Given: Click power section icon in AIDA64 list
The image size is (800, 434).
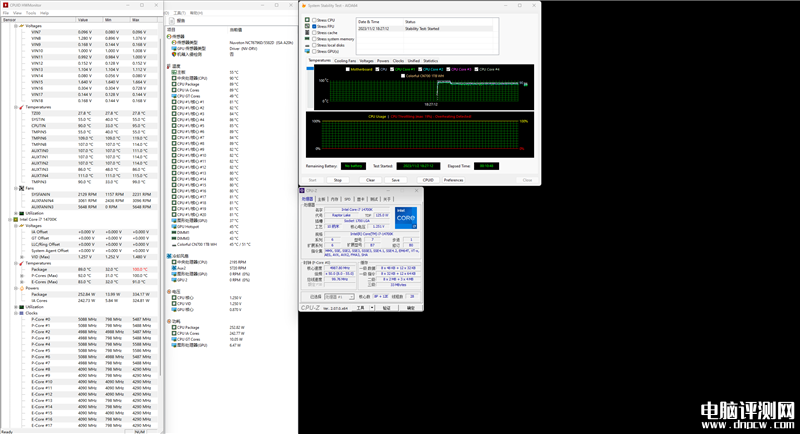Looking at the screenshot, I should coord(169,321).
